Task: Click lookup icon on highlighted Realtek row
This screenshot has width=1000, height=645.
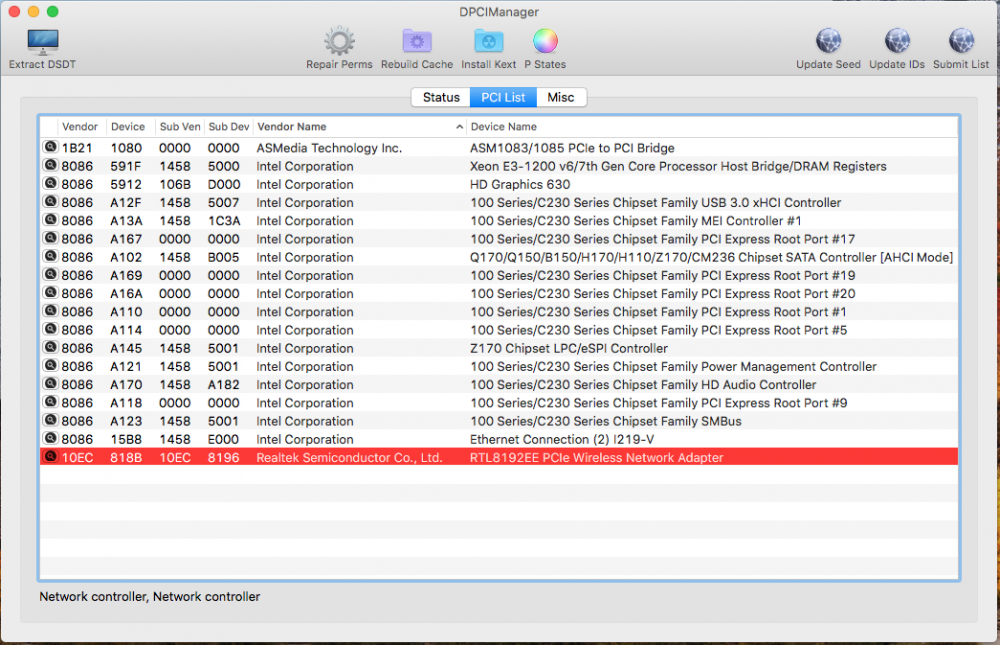Action: click(50, 457)
